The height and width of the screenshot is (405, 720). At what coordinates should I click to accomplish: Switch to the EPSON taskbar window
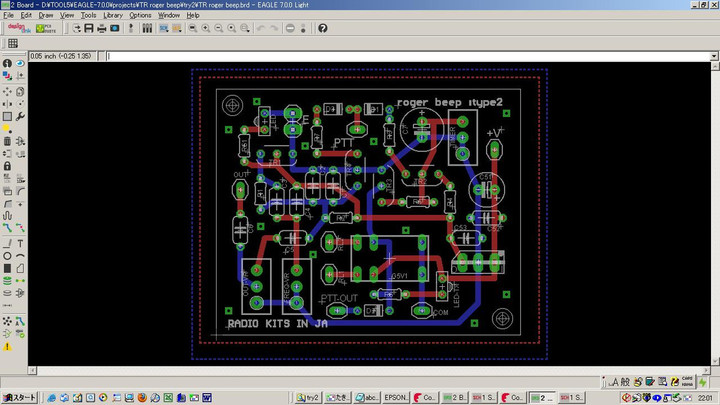click(x=396, y=397)
